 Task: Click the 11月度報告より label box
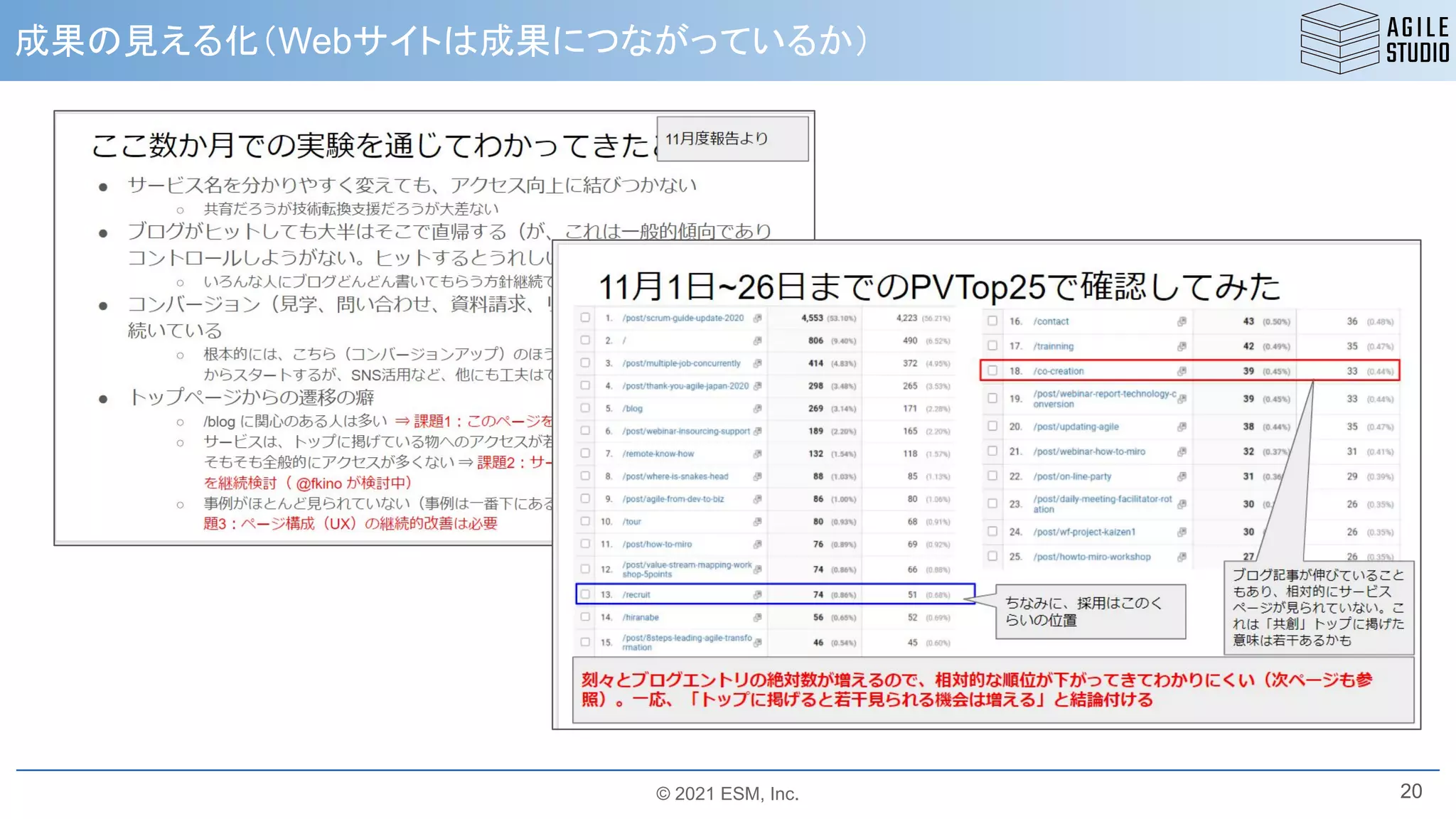pos(732,139)
